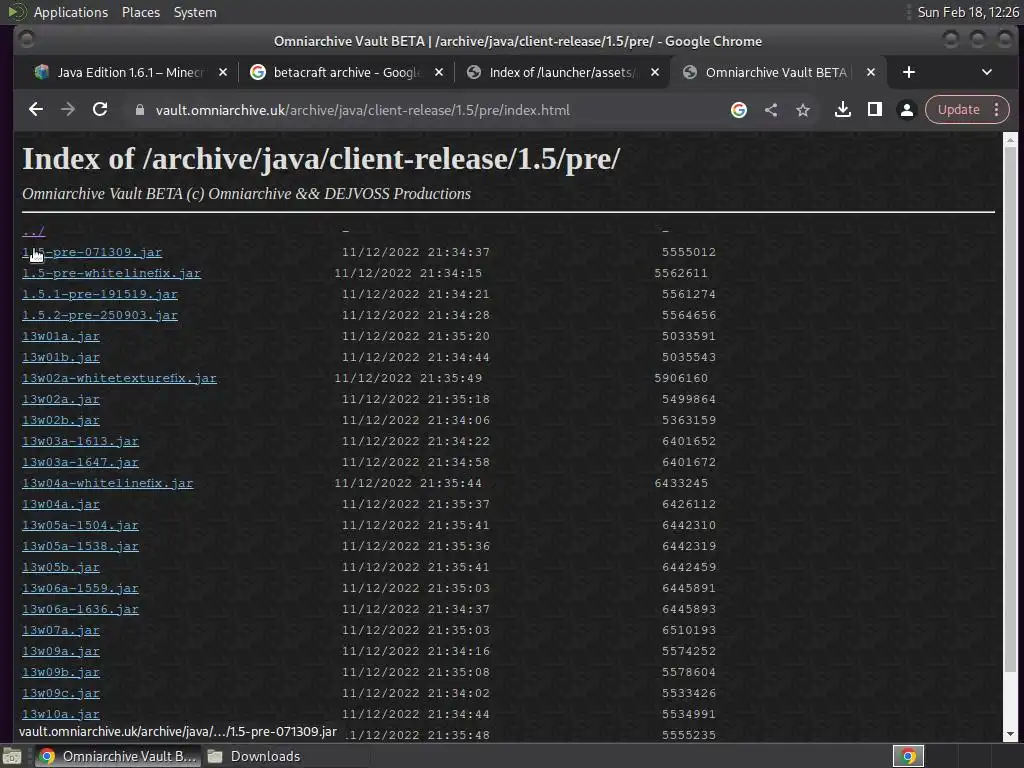
Task: Open the 13w05a-1538.jar link
Action: pyautogui.click(x=80, y=546)
